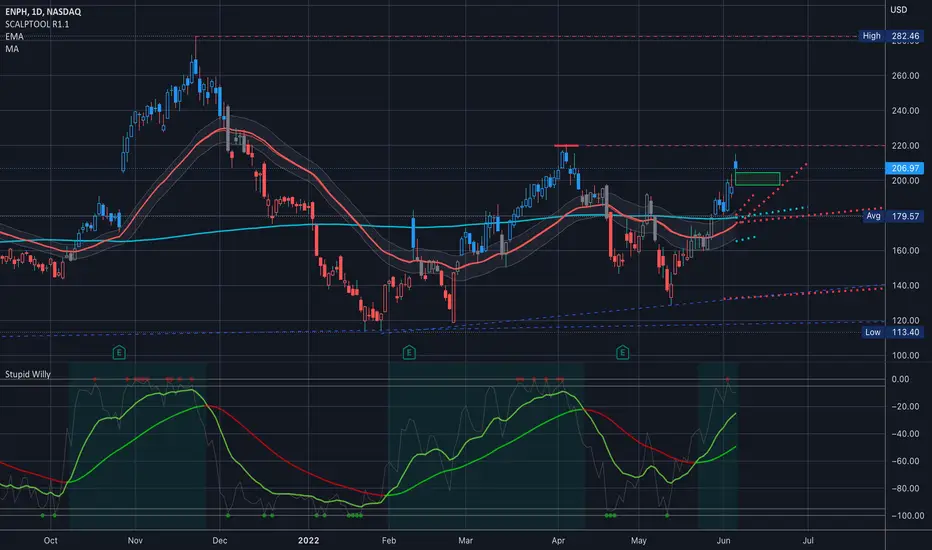
Task: Select the EMA indicator label
Action: pyautogui.click(x=14, y=36)
